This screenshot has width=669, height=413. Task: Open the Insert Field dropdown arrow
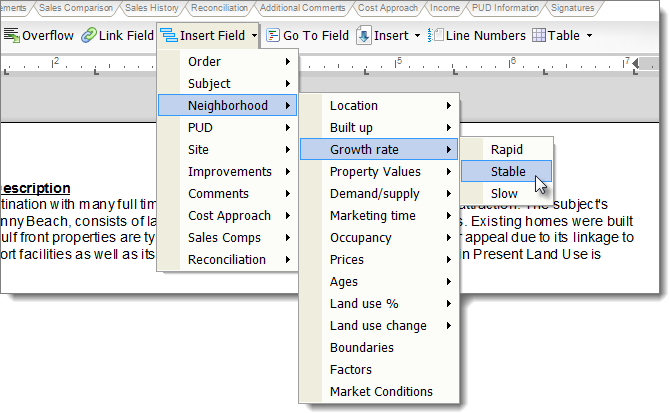coord(254,36)
